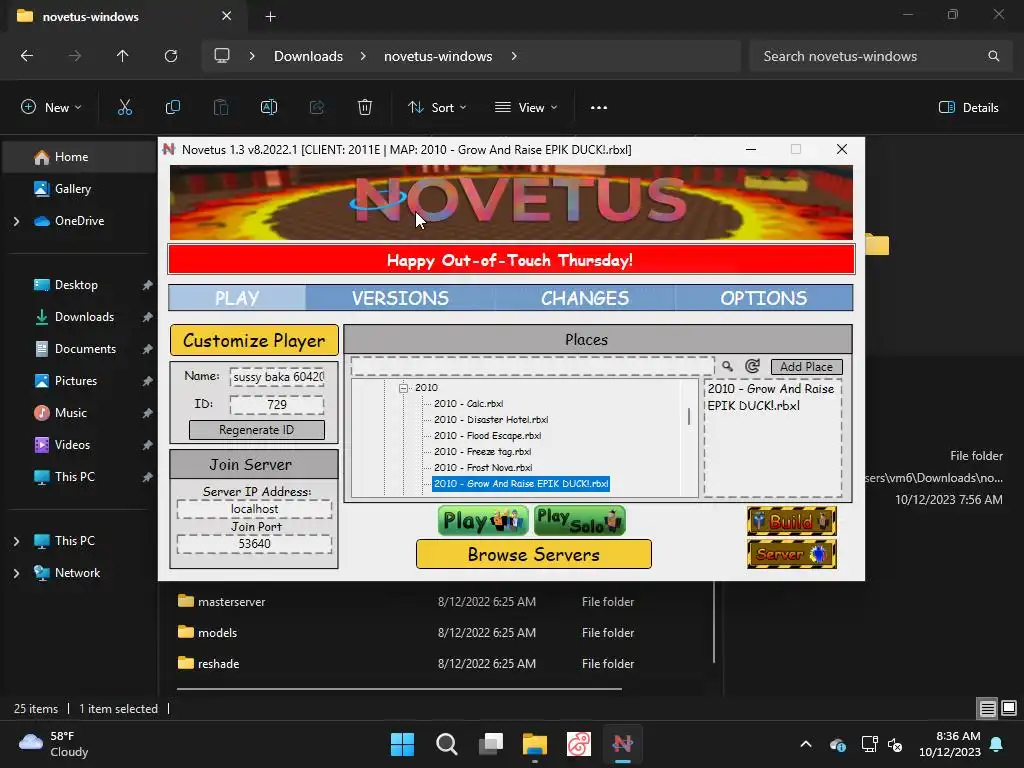The width and height of the screenshot is (1024, 768).
Task: Open taskbar Search
Action: pos(447,744)
